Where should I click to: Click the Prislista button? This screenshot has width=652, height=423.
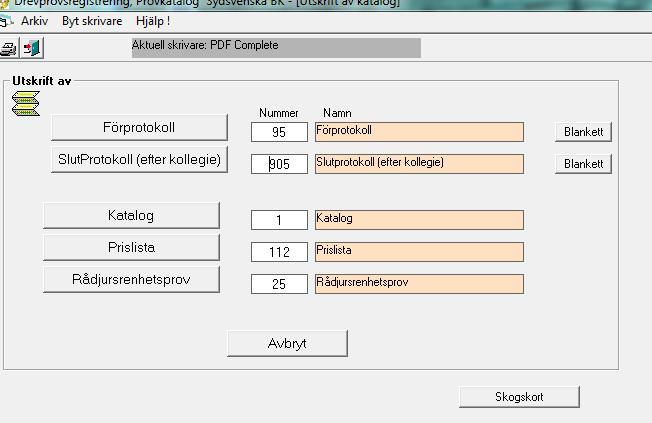click(131, 247)
